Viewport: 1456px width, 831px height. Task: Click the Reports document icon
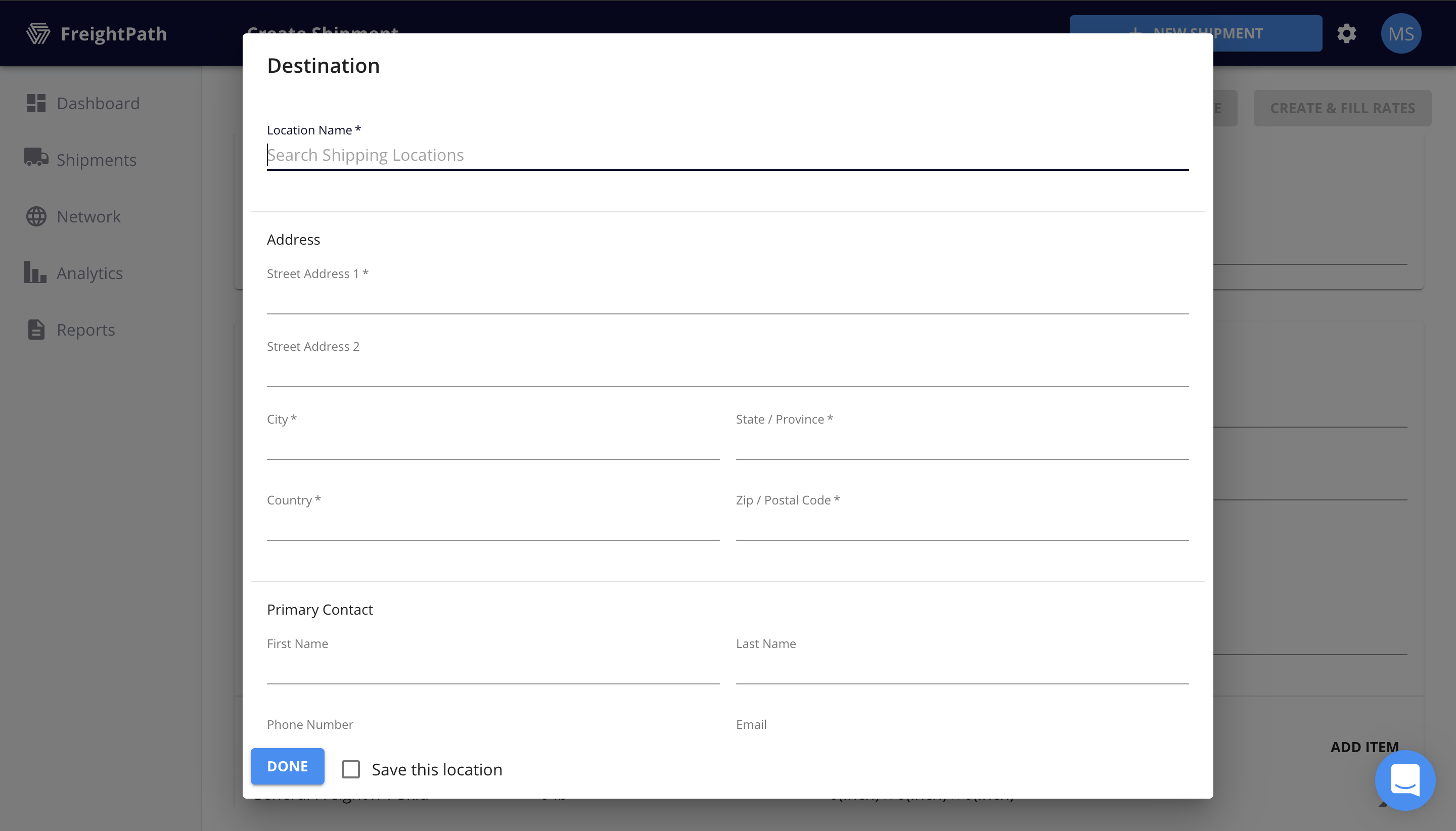click(36, 330)
